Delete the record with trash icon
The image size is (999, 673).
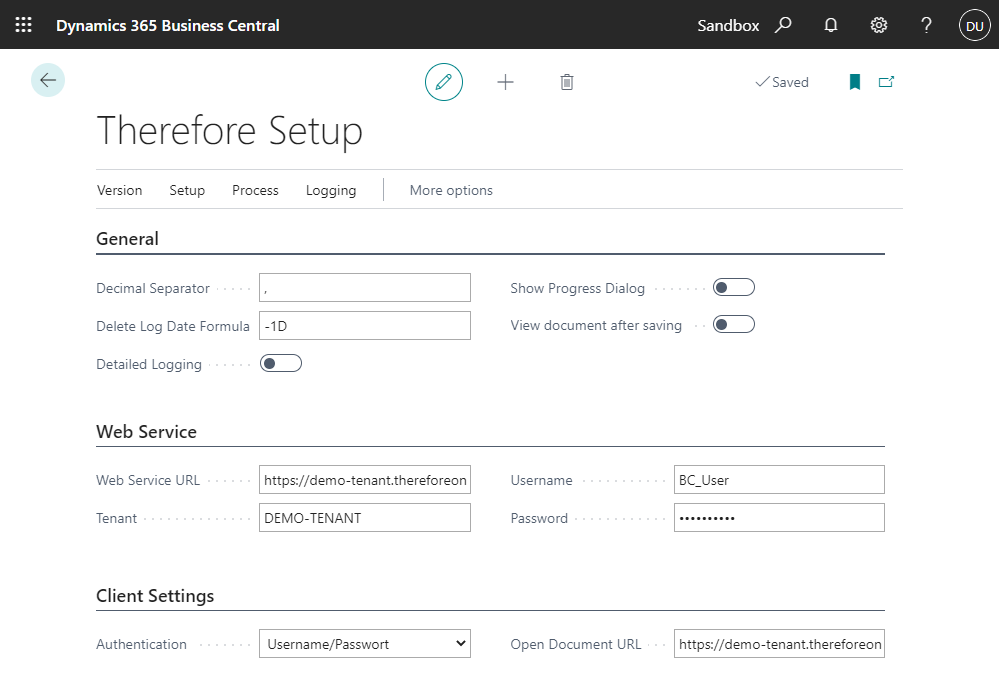click(x=567, y=82)
